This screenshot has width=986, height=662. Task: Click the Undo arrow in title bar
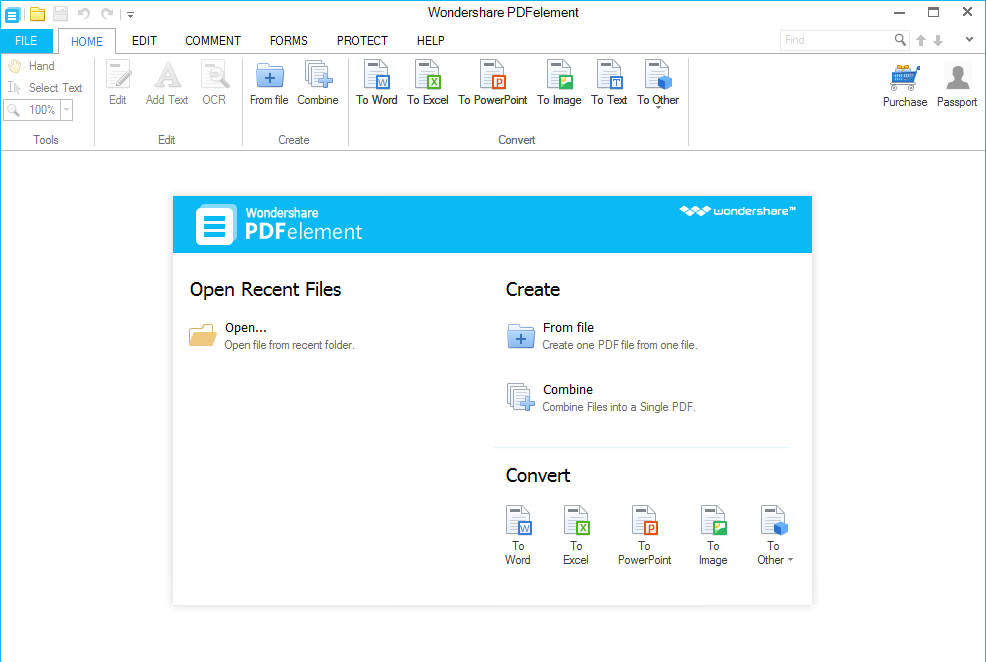84,14
